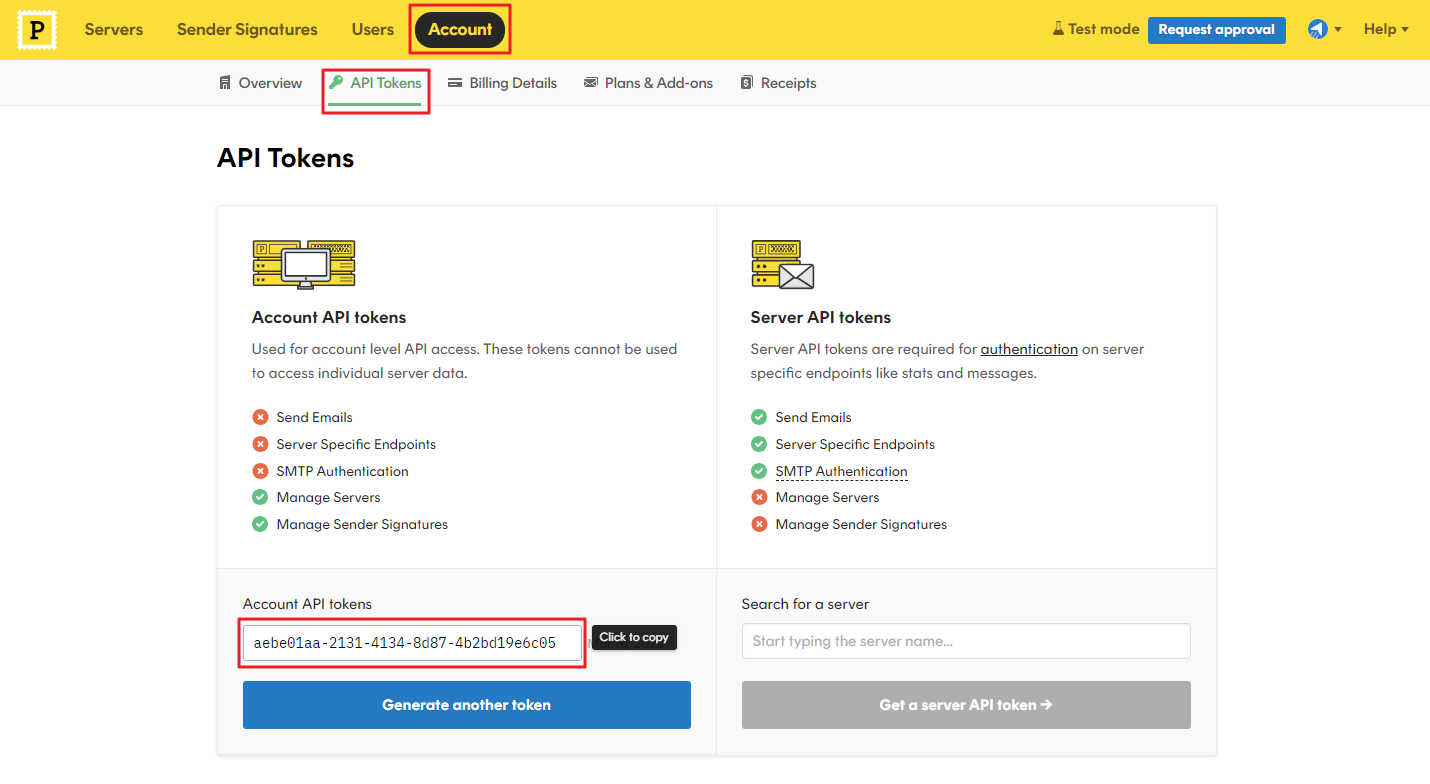Focus the server name search field
The height and width of the screenshot is (784, 1430).
coord(966,641)
